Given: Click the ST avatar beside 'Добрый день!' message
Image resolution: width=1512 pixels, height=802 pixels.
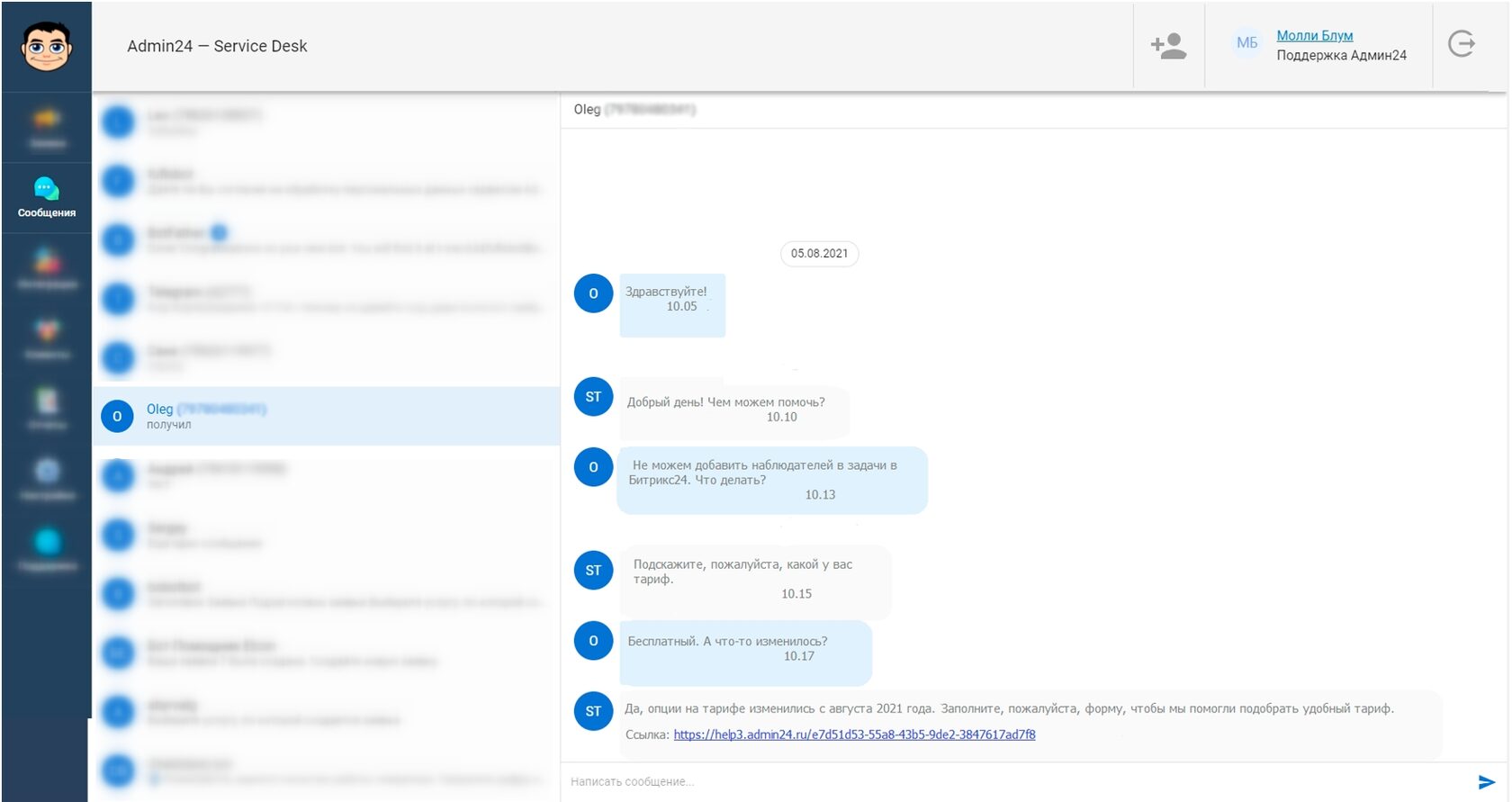Looking at the screenshot, I should [593, 397].
